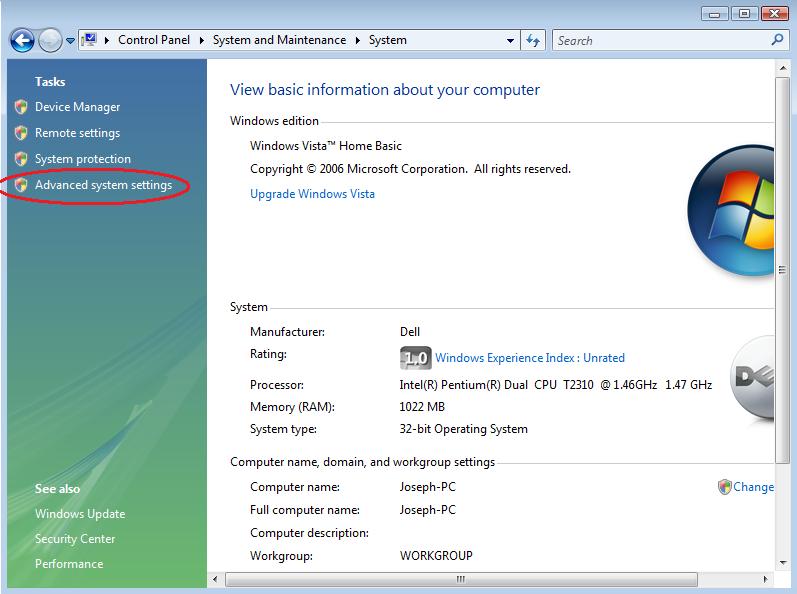
Task: Click the horizontal scrollbar right arrow
Action: (765, 579)
